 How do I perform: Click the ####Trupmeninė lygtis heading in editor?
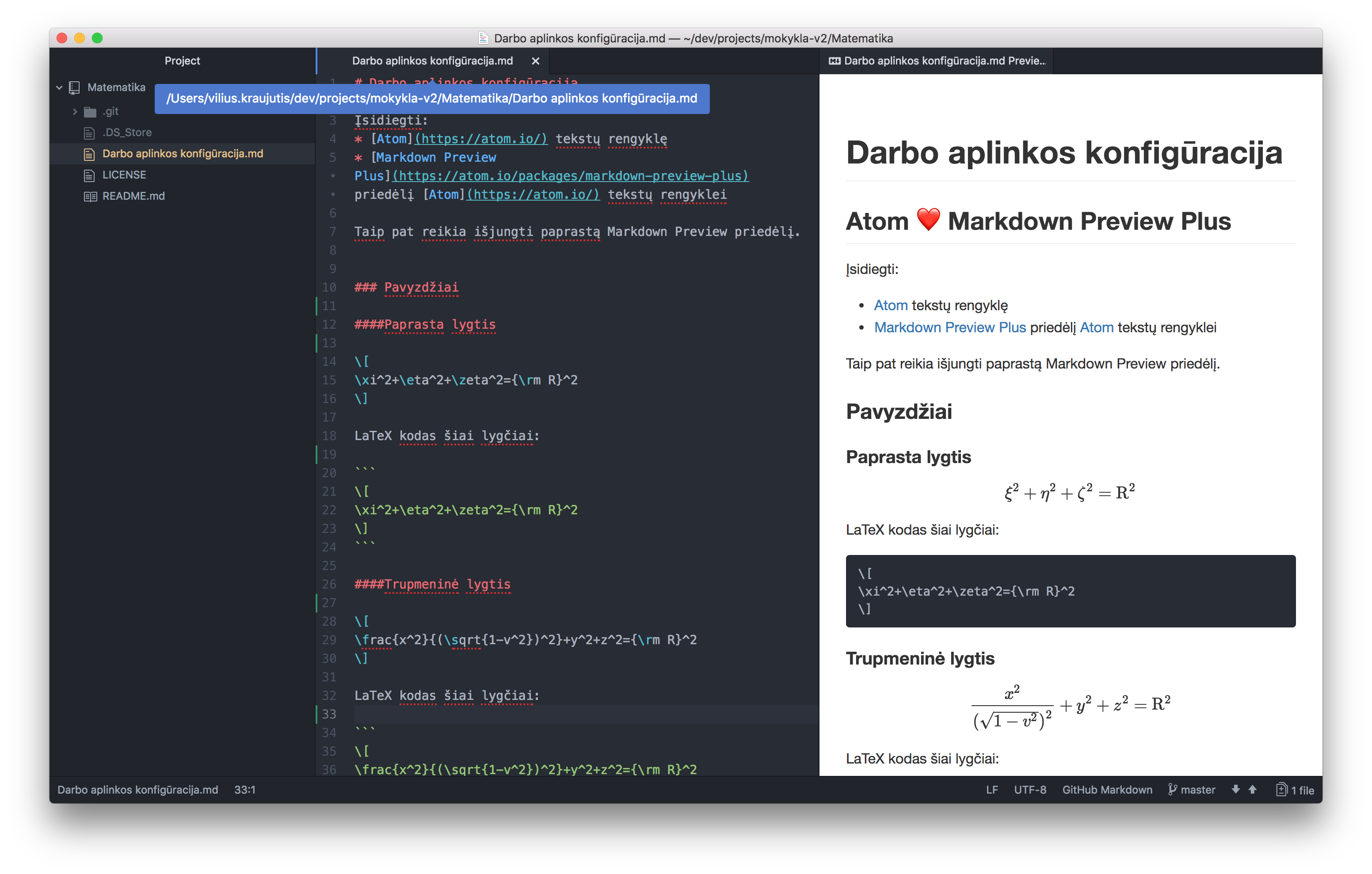pyautogui.click(x=432, y=584)
